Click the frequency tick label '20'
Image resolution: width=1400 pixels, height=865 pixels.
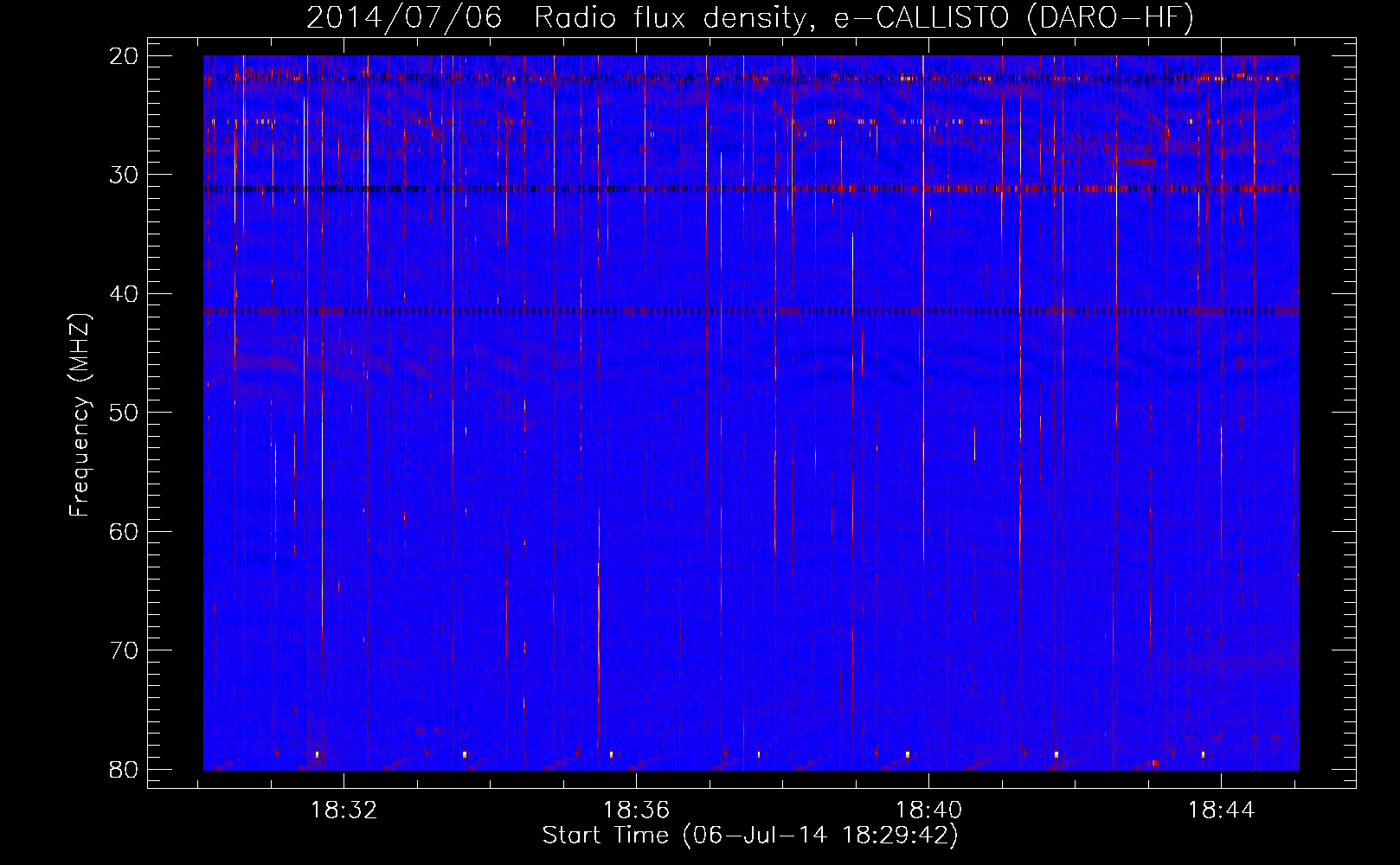125,56
